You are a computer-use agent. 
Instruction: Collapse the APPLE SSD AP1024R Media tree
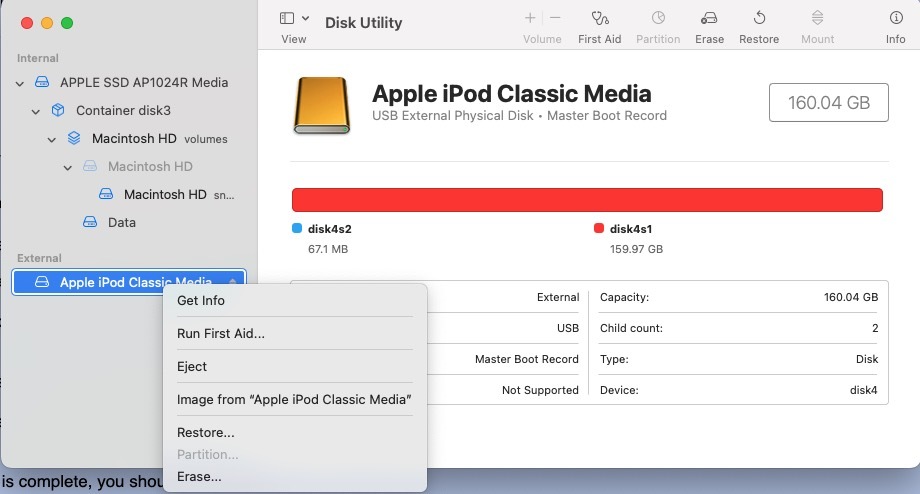pyautogui.click(x=20, y=83)
